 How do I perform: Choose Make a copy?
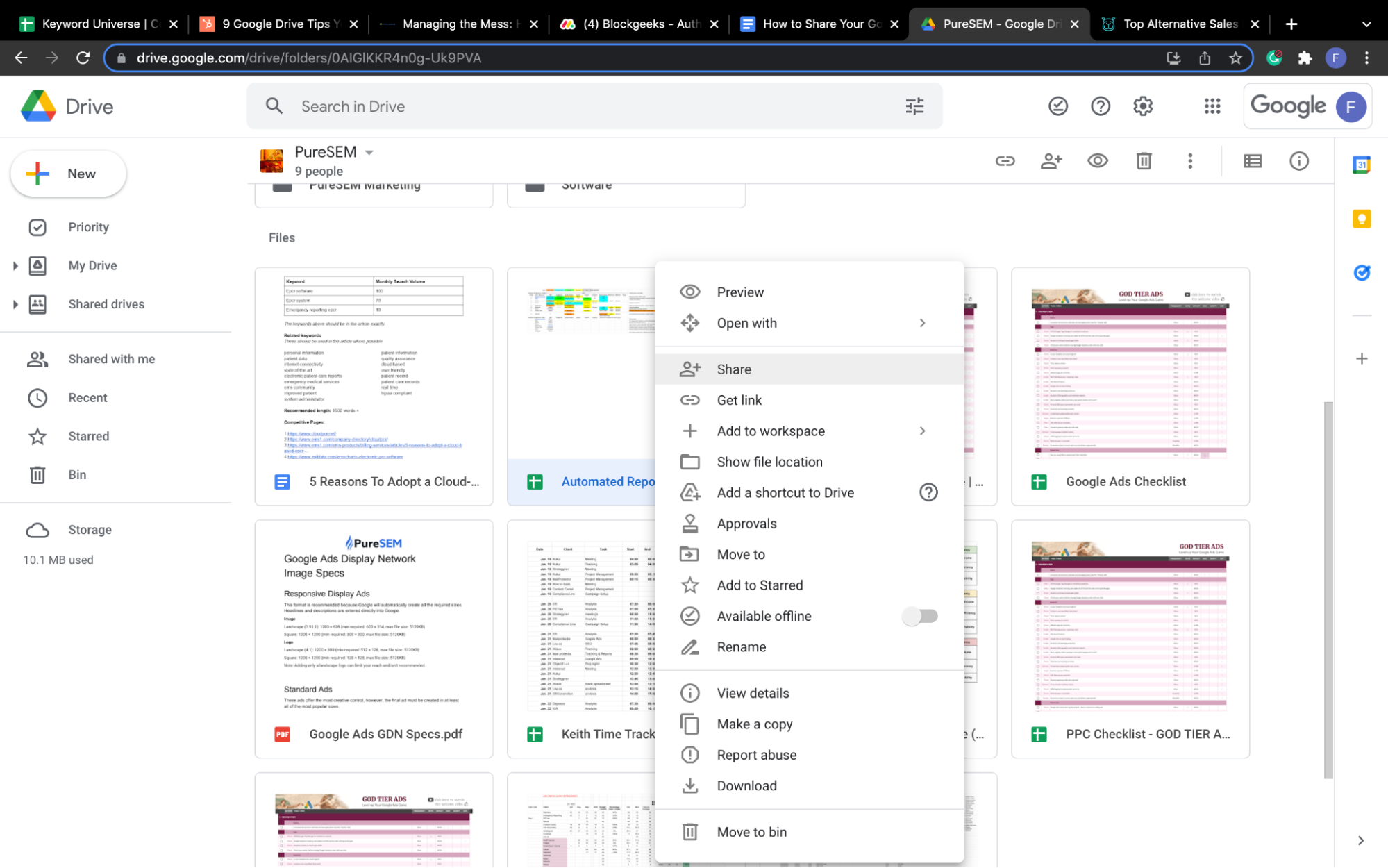point(809,724)
